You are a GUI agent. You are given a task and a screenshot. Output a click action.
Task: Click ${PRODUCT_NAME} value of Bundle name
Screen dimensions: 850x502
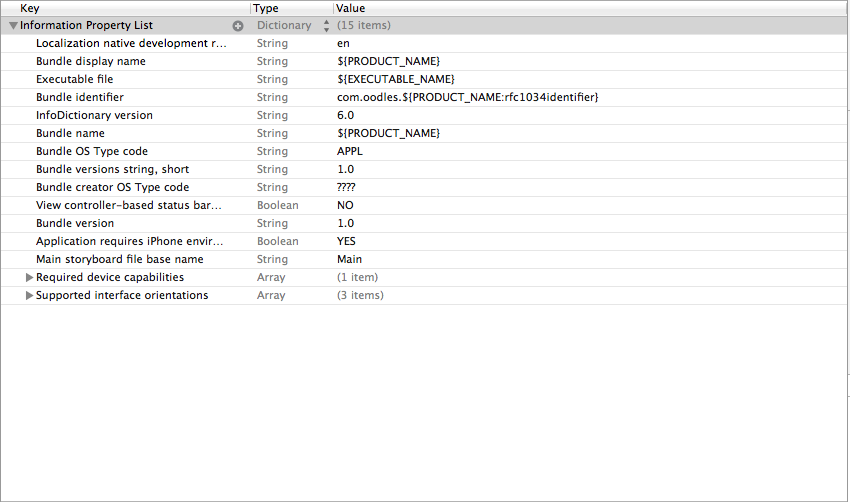389,133
